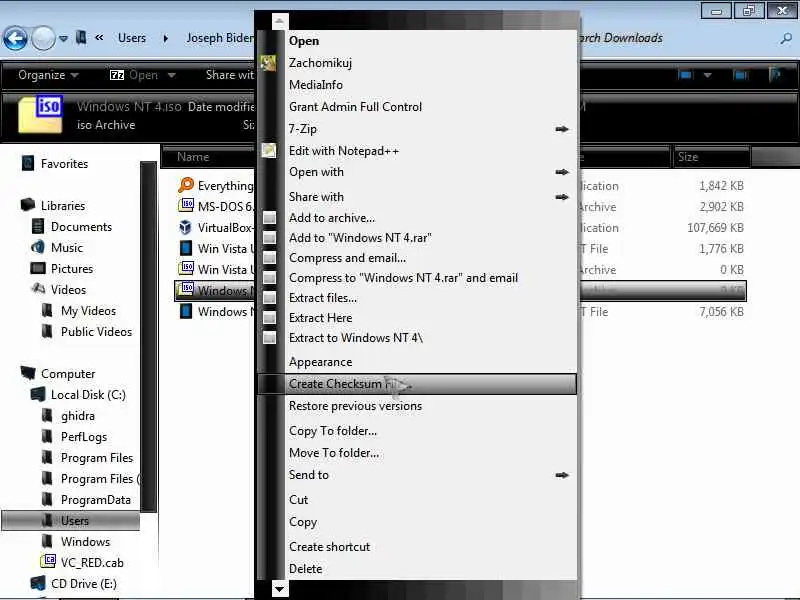Open the recent pages dropdown arrow
The height and width of the screenshot is (600, 800).
point(63,38)
